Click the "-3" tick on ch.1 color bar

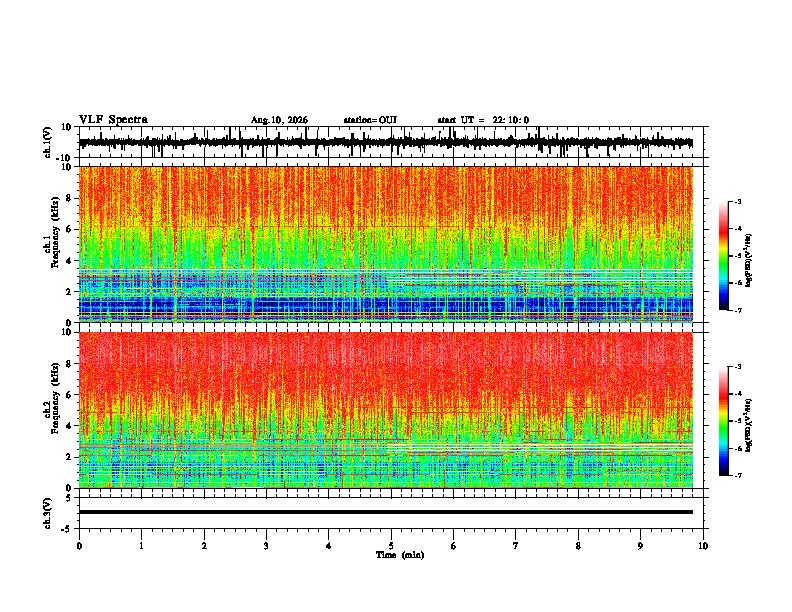[x=738, y=202]
